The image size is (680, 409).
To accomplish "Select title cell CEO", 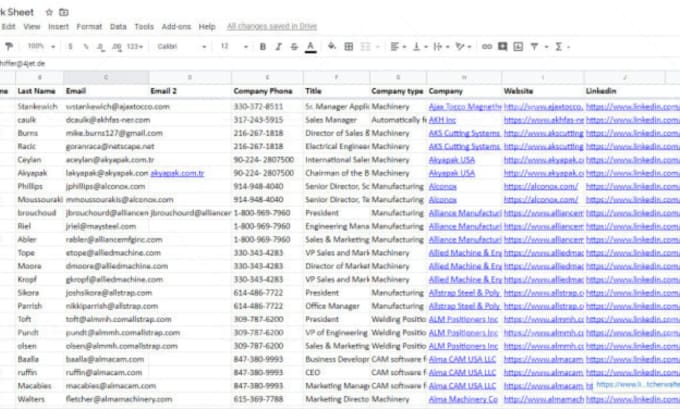I will tap(337, 373).
